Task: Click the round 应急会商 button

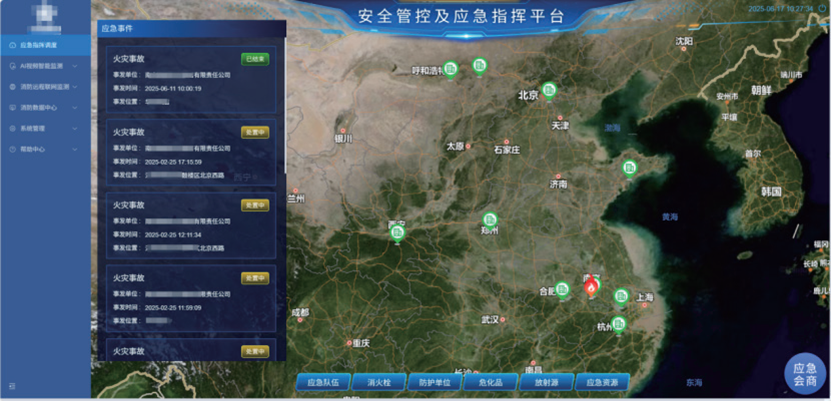Action: click(x=805, y=374)
